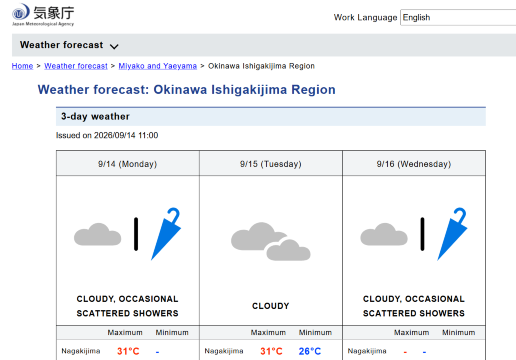This screenshot has height=360, width=516.
Task: Select the 9/14 (Monday) column header
Action: coord(128,164)
